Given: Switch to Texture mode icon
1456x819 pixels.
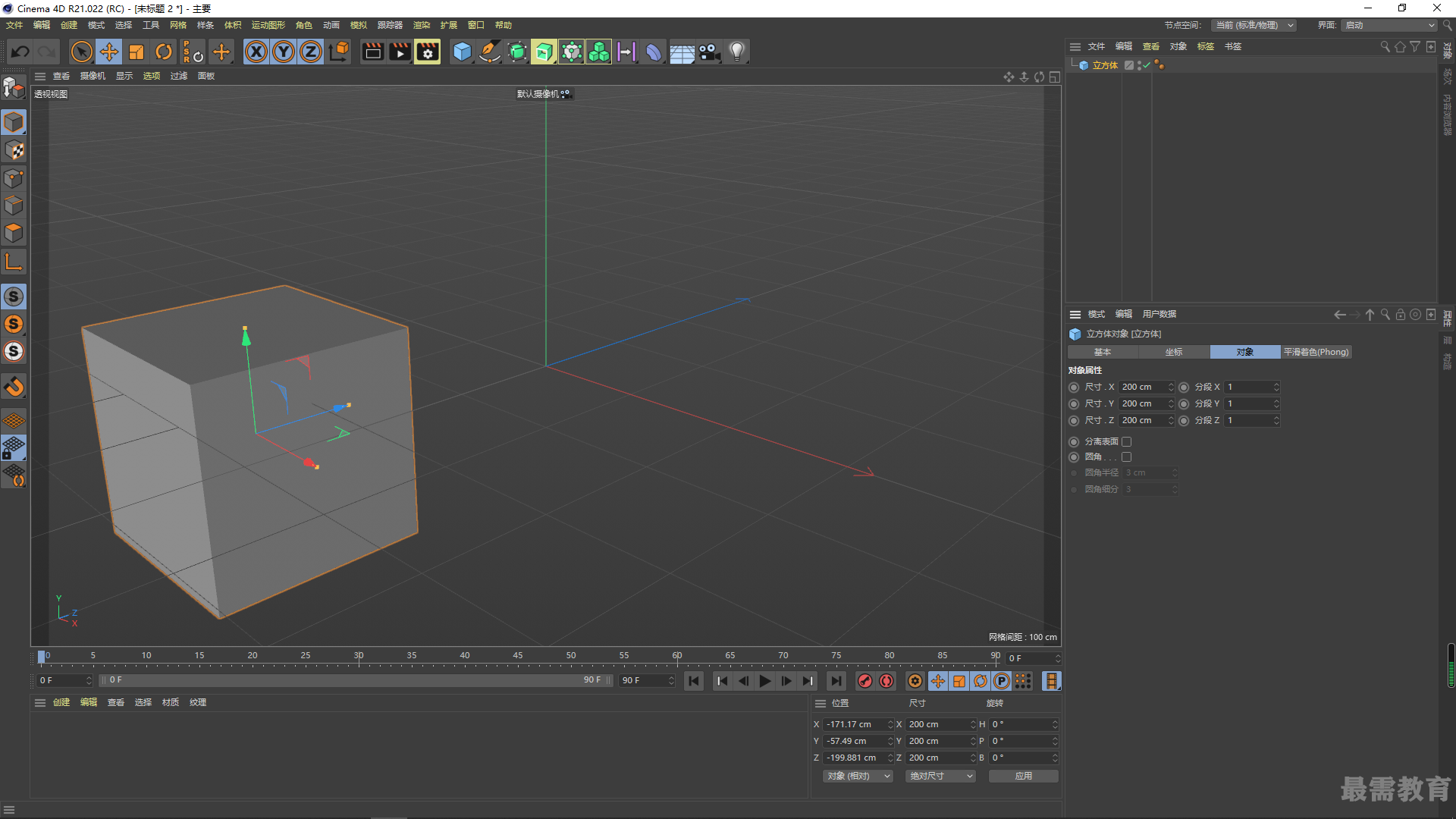Looking at the screenshot, I should pos(14,150).
